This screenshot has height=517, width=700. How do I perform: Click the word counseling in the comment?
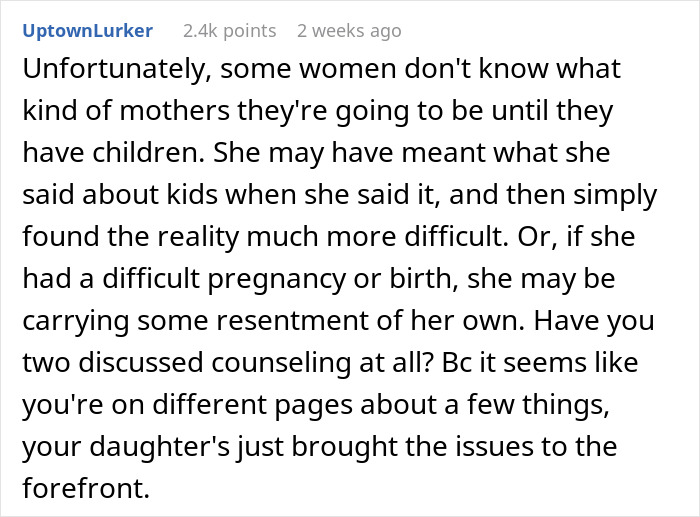point(281,362)
